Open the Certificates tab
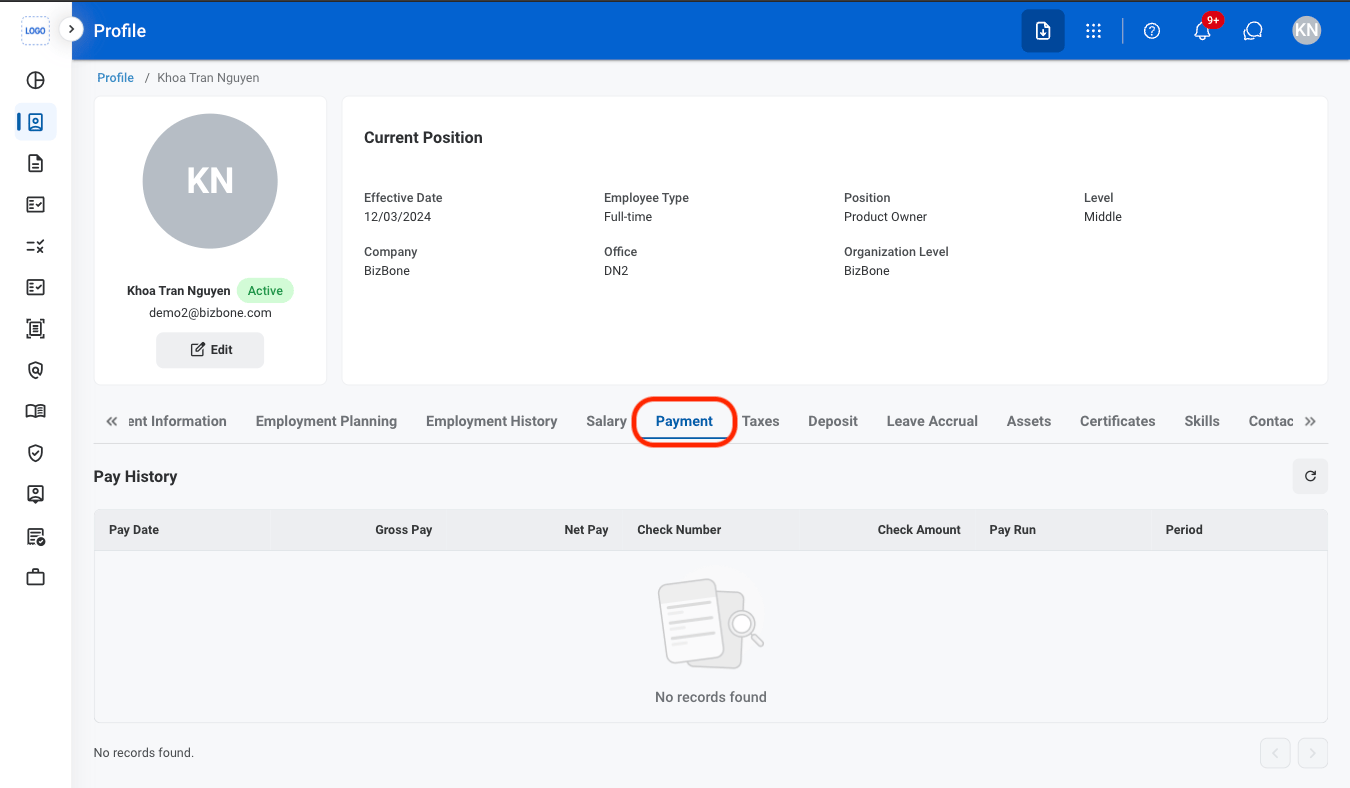Screen dimensions: 1350x788 [1118, 421]
